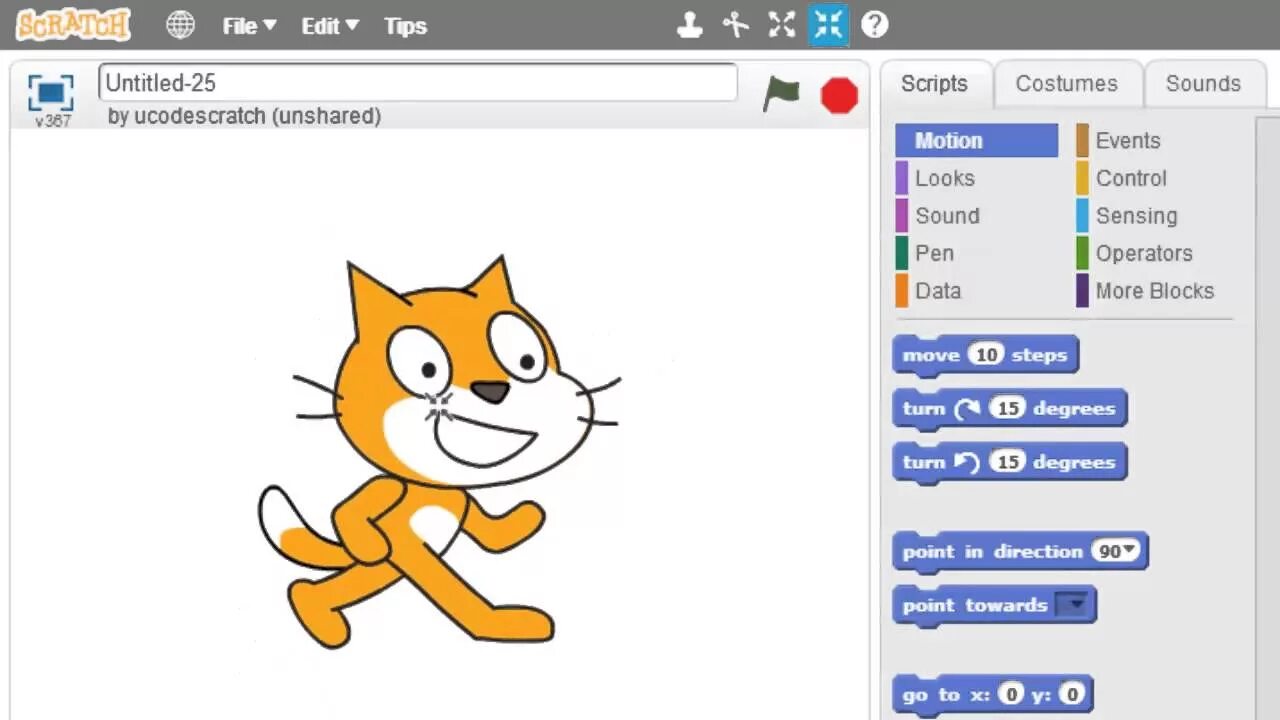
Task: Open the File menu
Action: (x=249, y=26)
